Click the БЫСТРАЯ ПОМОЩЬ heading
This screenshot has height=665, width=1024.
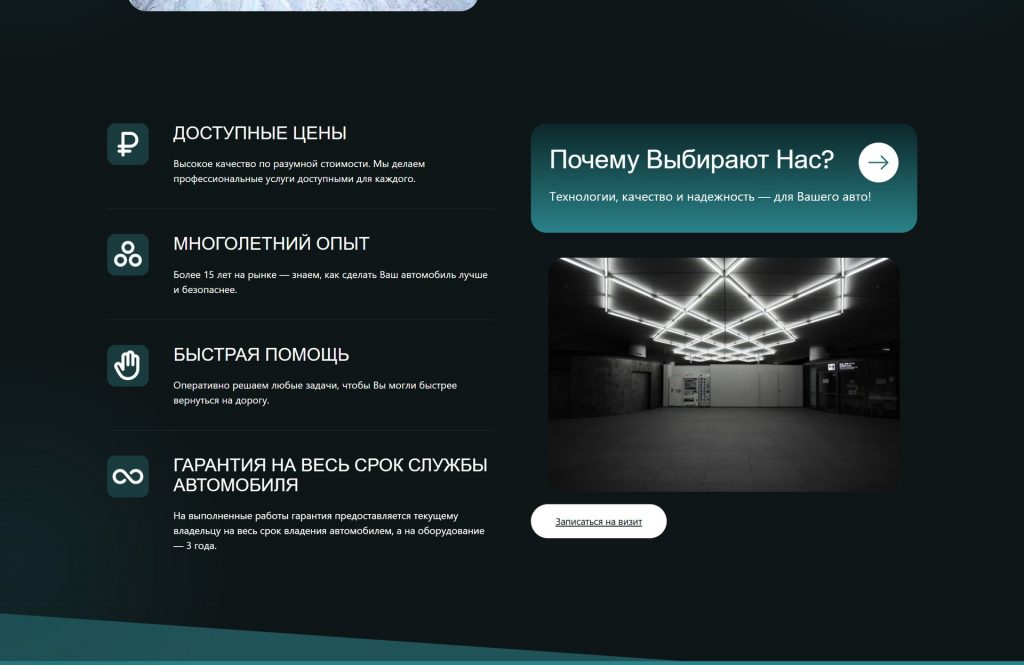(261, 355)
